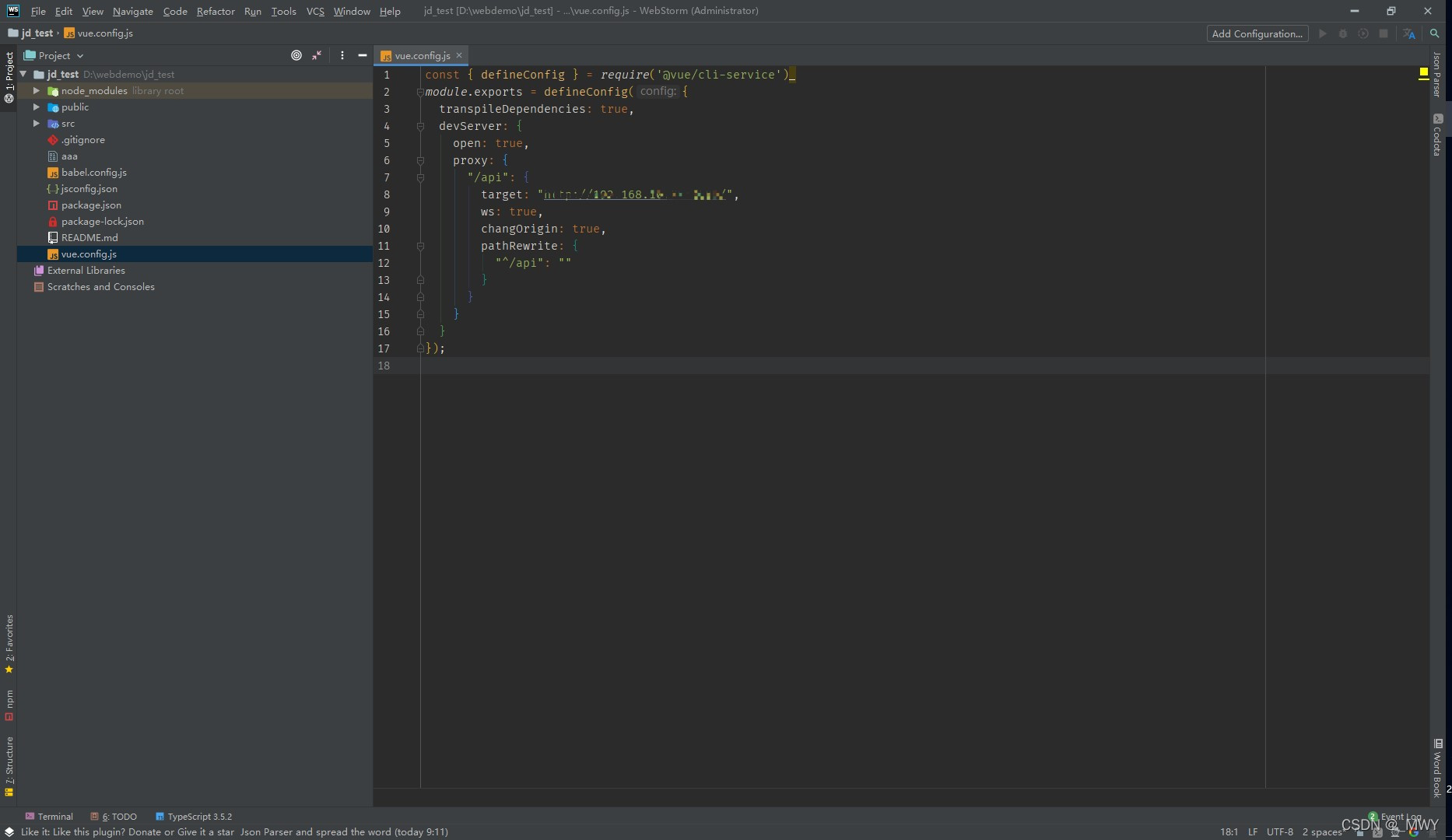This screenshot has width=1452, height=840.
Task: Select Opened File target icon in Project panel
Action: tap(296, 55)
